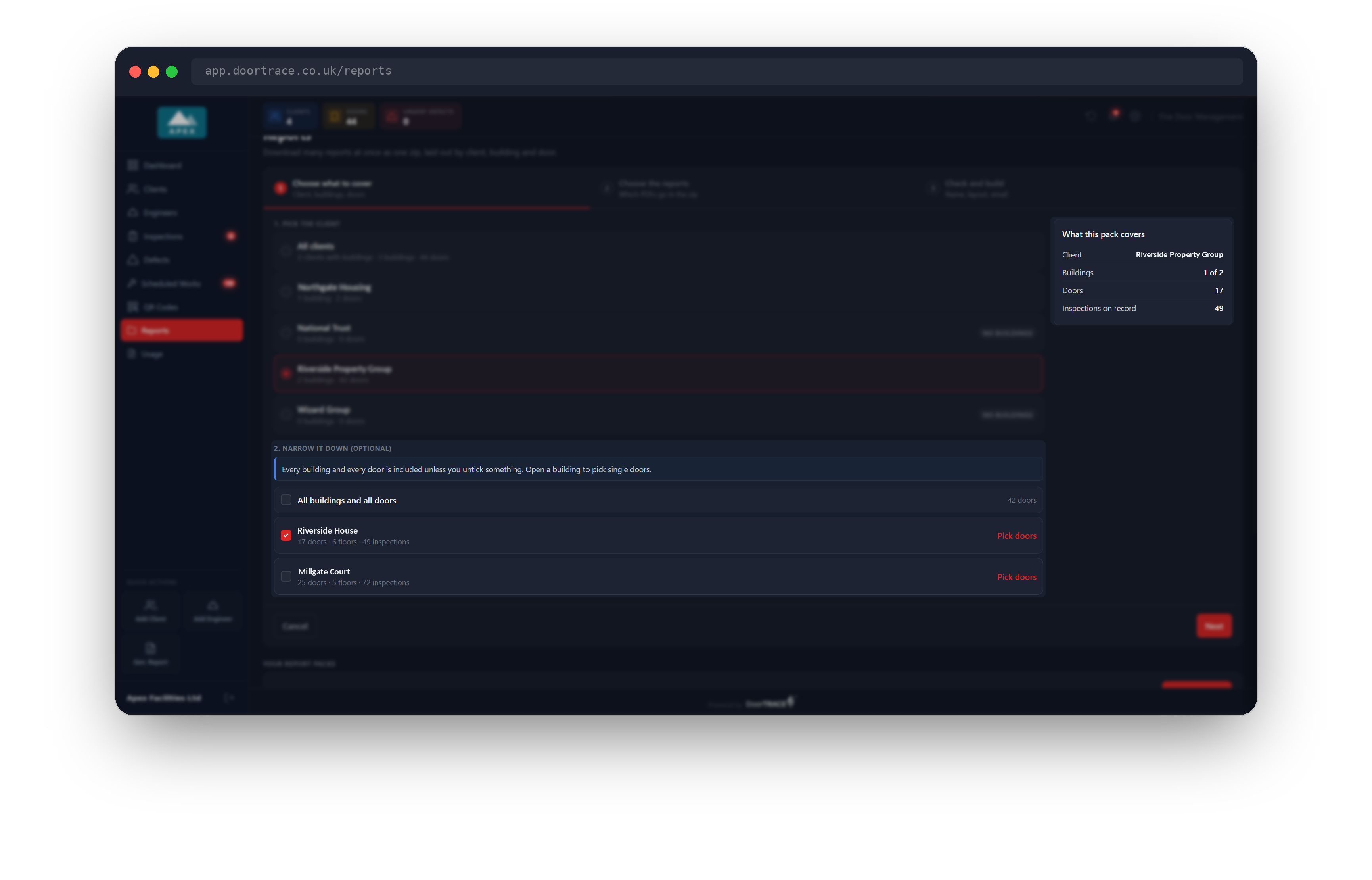Untick the Riverside House checkbox
The height and width of the screenshot is (880, 1372).
pyautogui.click(x=286, y=536)
